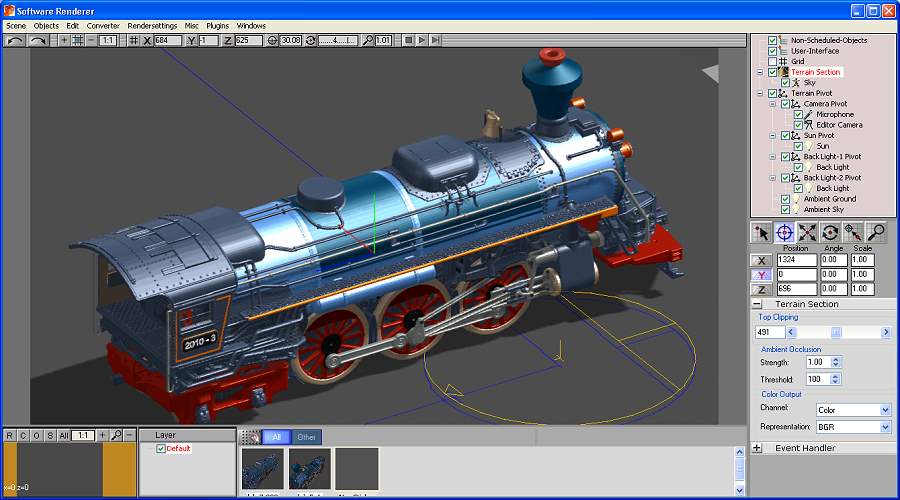Viewport: 900px width, 500px height.
Task: Choose the four-arrow scale tool
Action: 807,232
